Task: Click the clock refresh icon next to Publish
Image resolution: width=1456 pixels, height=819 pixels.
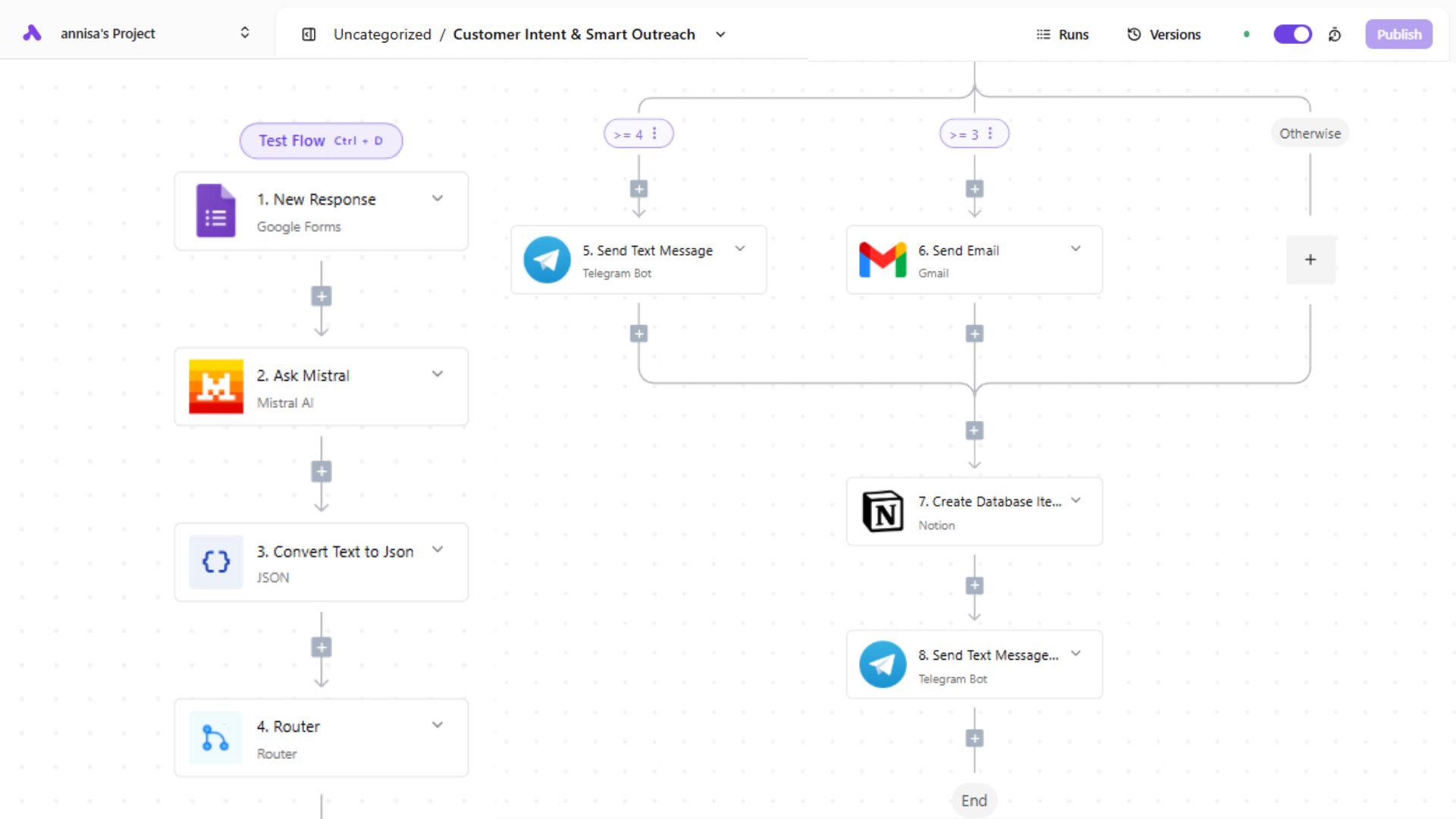Action: 1335,34
